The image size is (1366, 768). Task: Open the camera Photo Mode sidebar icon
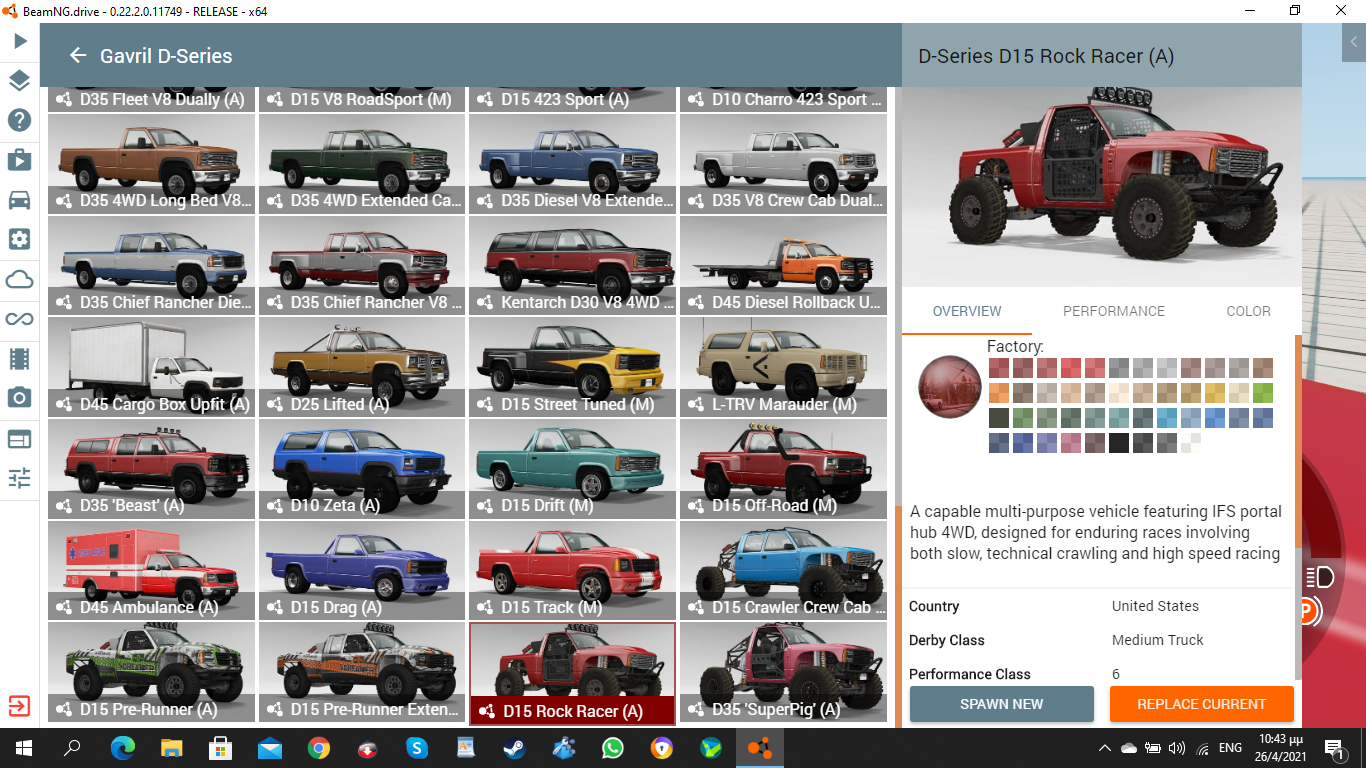19,398
